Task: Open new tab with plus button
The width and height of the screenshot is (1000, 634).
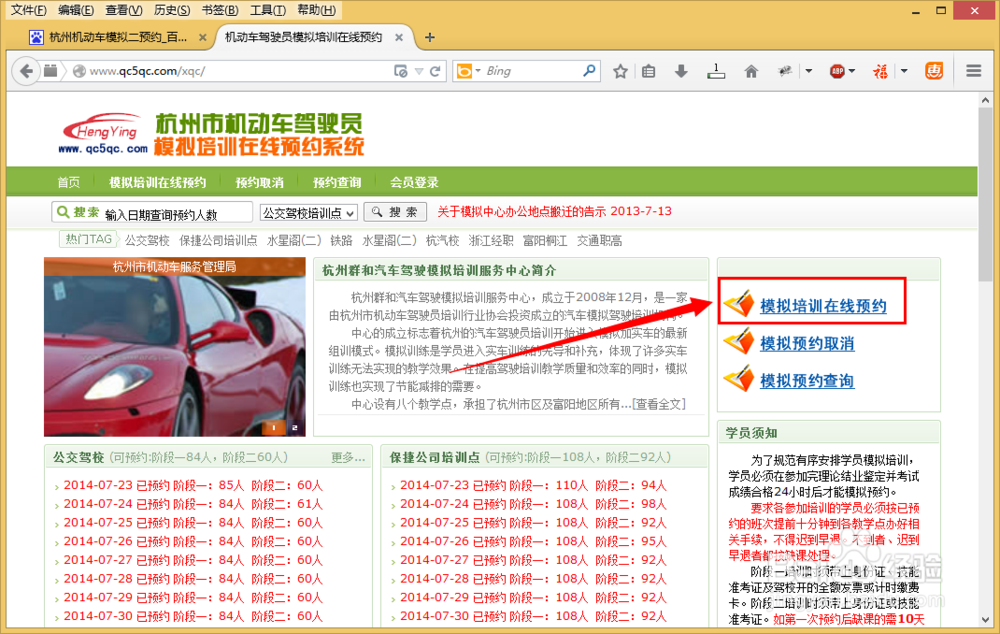Action: [x=430, y=38]
